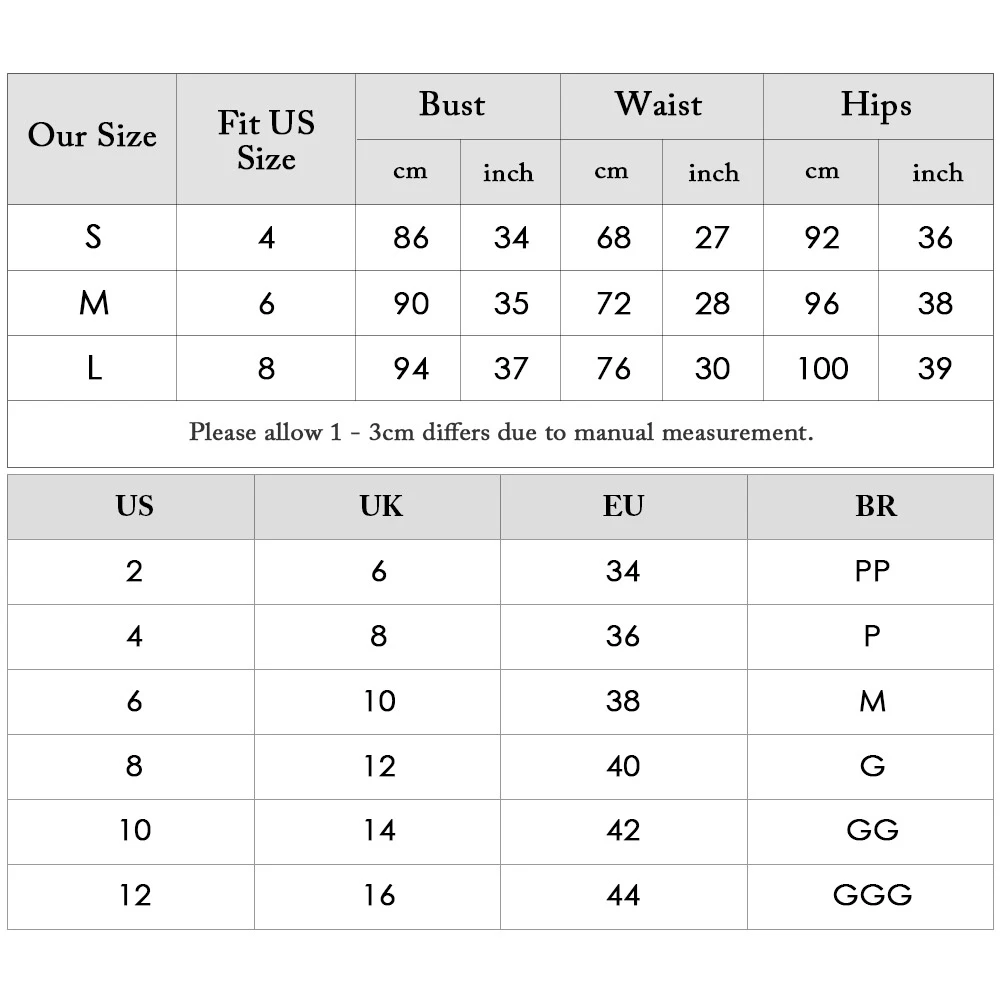Viewport: 1000px width, 1000px height.
Task: Click size L row label
Action: tap(92, 368)
